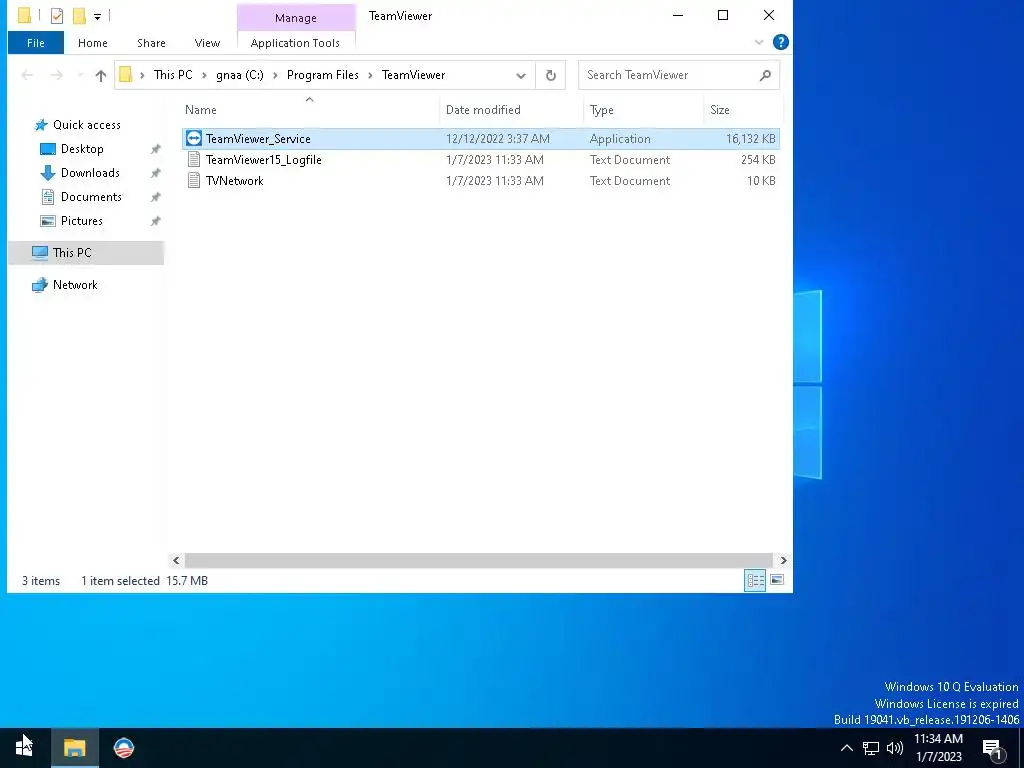Viewport: 1024px width, 768px height.
Task: Select the TVNetwork file name
Action: pos(234,181)
